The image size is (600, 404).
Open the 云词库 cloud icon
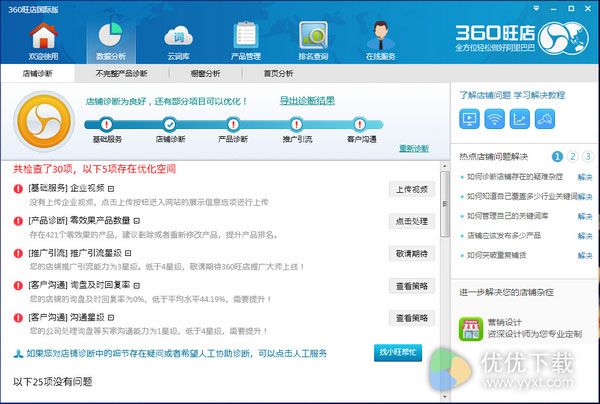(178, 37)
